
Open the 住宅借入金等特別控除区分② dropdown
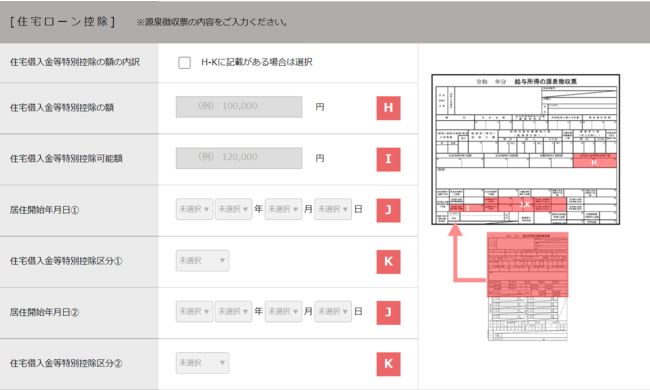click(x=202, y=363)
